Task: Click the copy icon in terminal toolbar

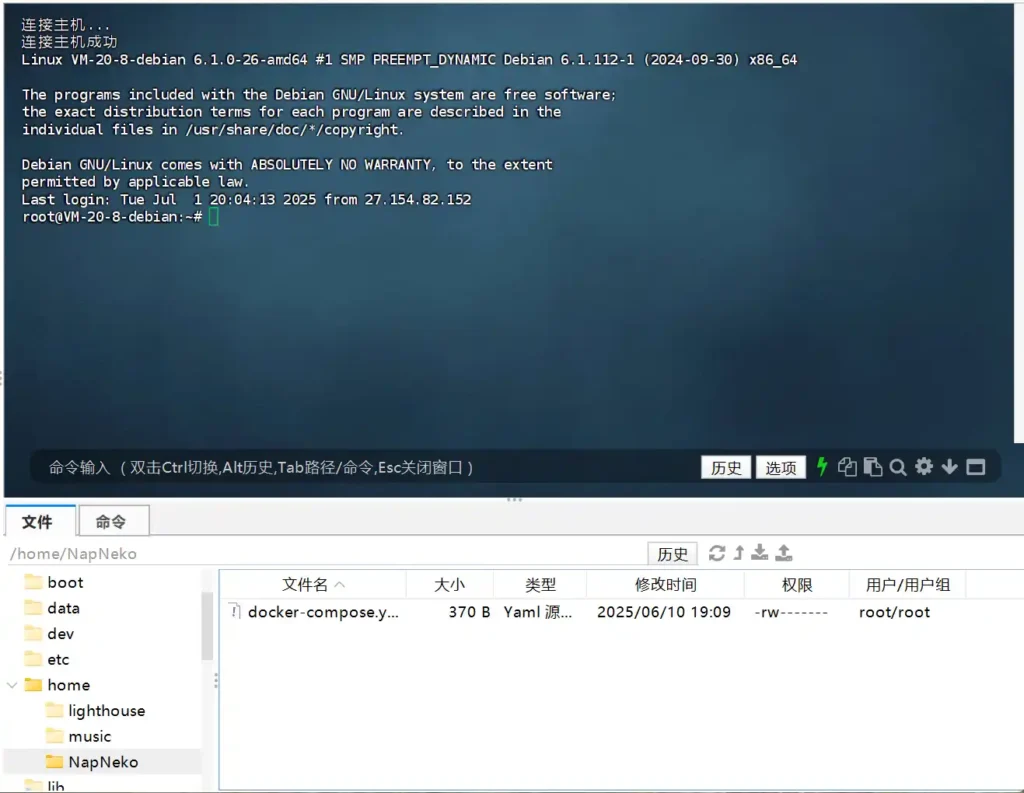Action: 847,467
